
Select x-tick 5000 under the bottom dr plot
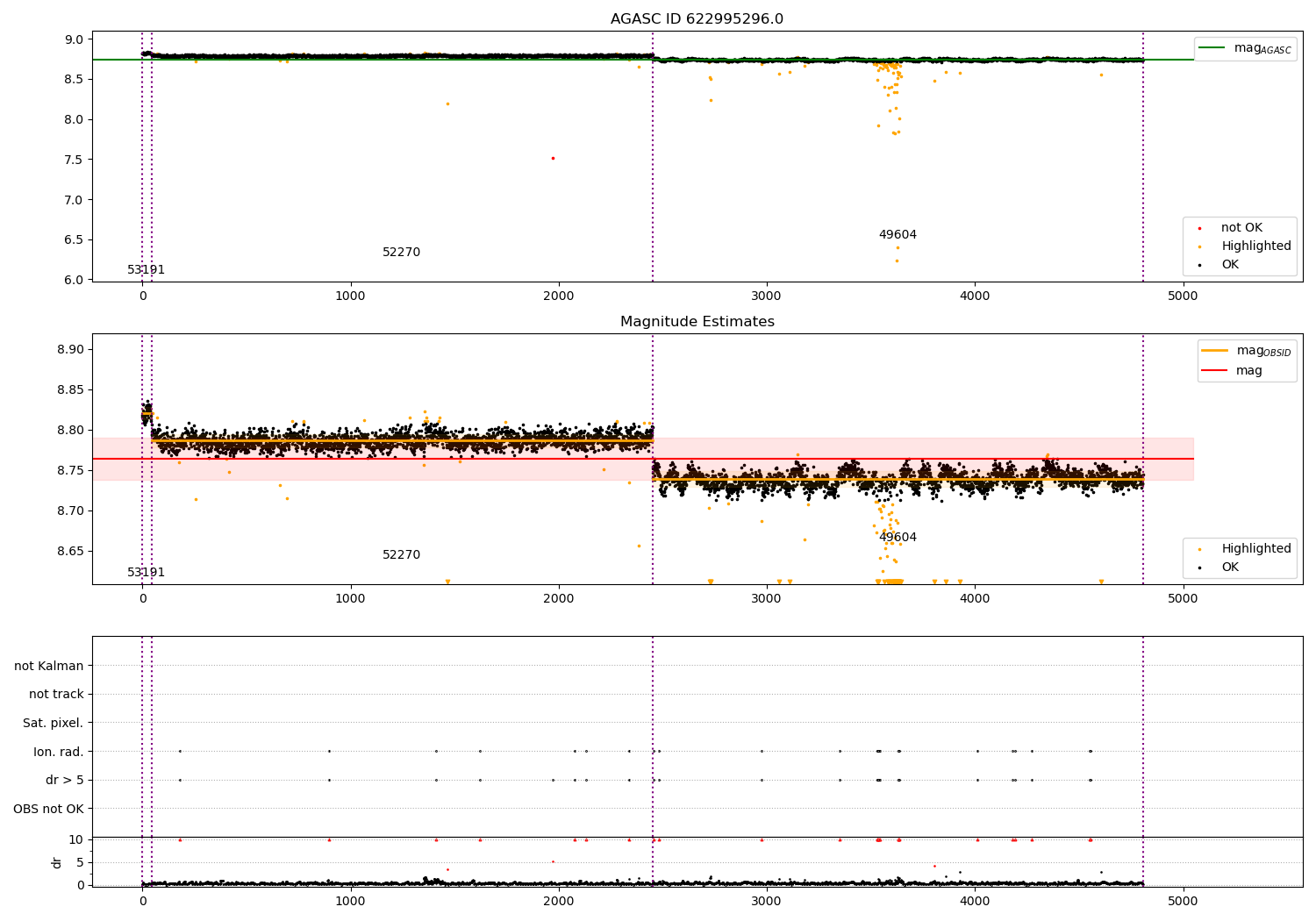pyautogui.click(x=1183, y=901)
